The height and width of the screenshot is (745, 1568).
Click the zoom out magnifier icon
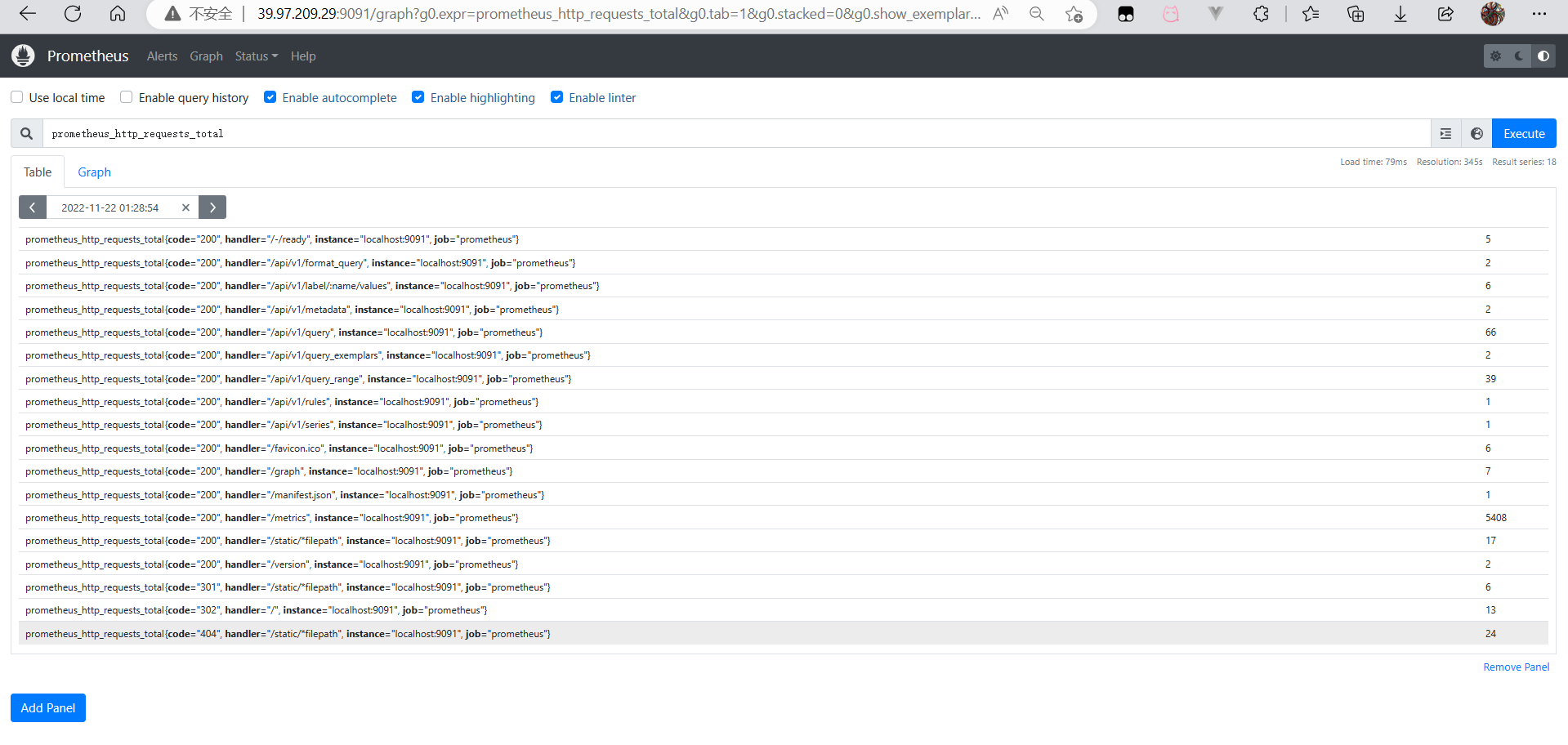(1037, 14)
